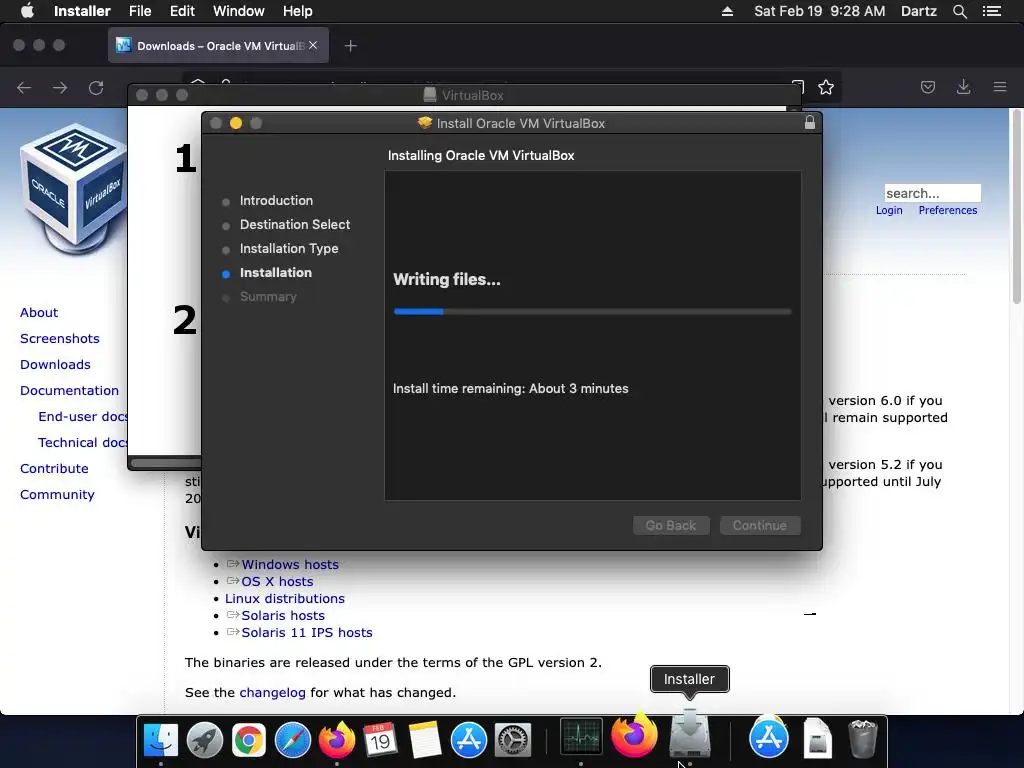1024x768 pixels.
Task: Click the Windows hosts download link
Action: pos(290,564)
